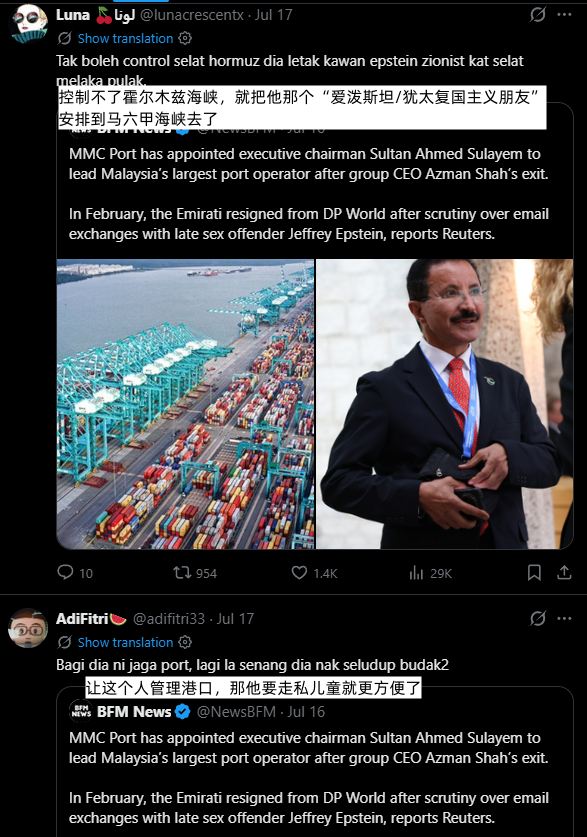Open the container port aerial photo
This screenshot has height=837, width=587.
[185, 404]
